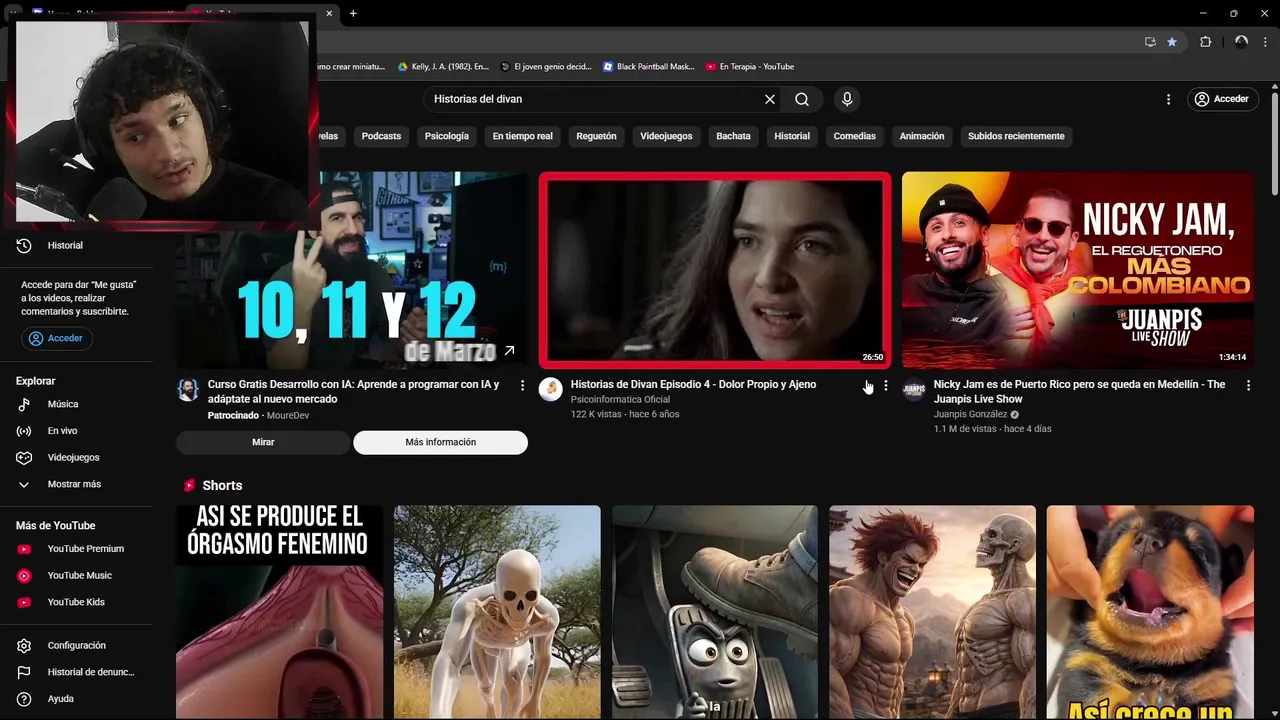Click the magnifying glass search button
Viewport: 1280px width, 720px height.
[x=802, y=99]
